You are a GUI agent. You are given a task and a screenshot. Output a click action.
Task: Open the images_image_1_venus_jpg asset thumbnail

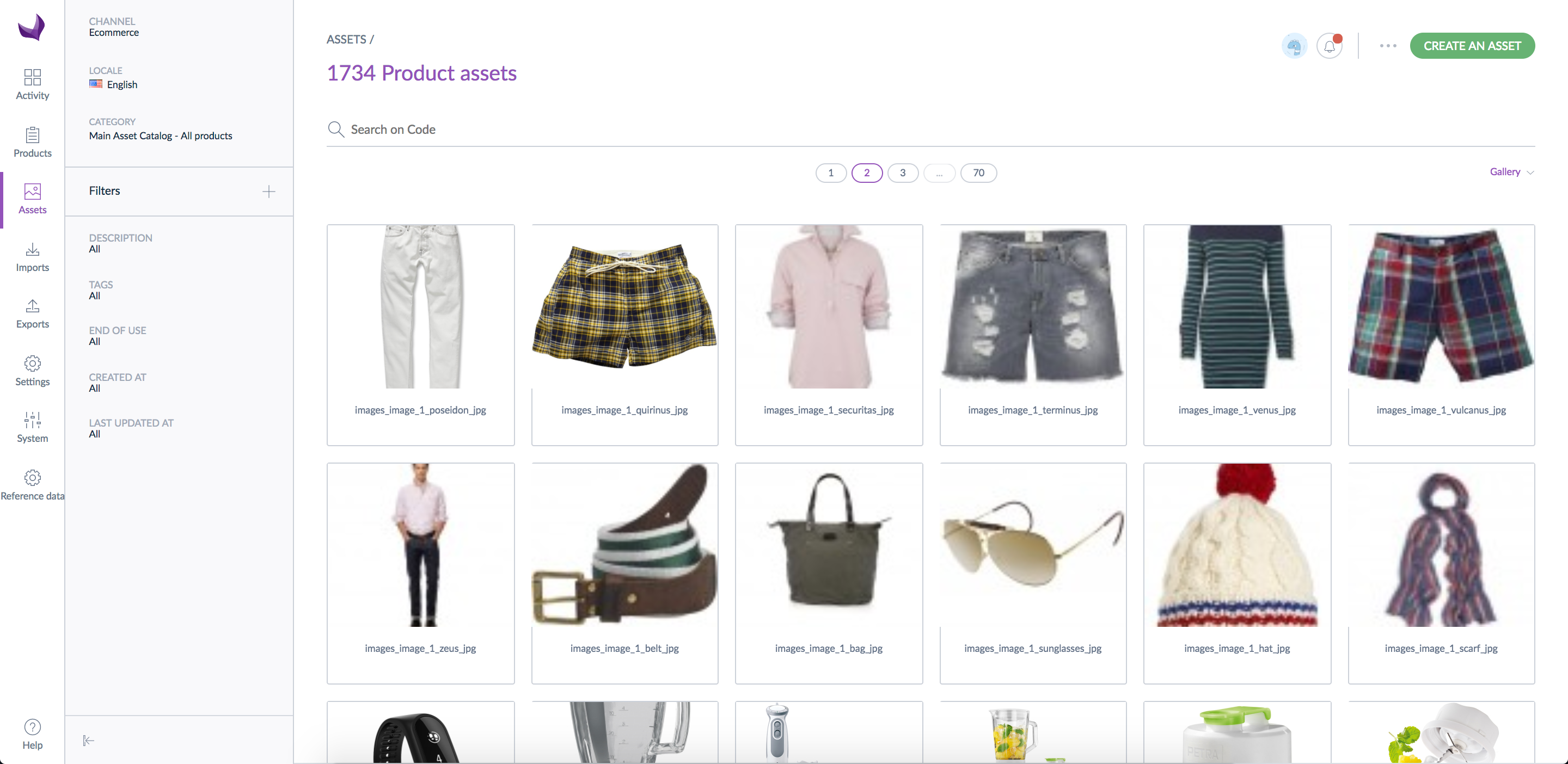1237,307
